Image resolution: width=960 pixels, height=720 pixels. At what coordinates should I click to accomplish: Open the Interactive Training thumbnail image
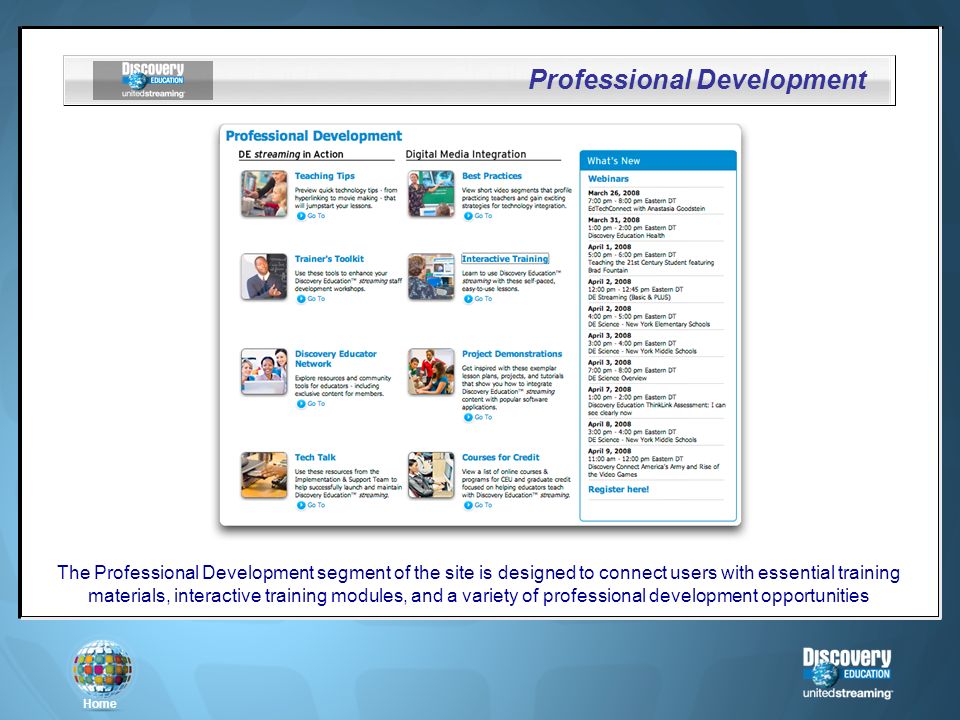click(431, 276)
